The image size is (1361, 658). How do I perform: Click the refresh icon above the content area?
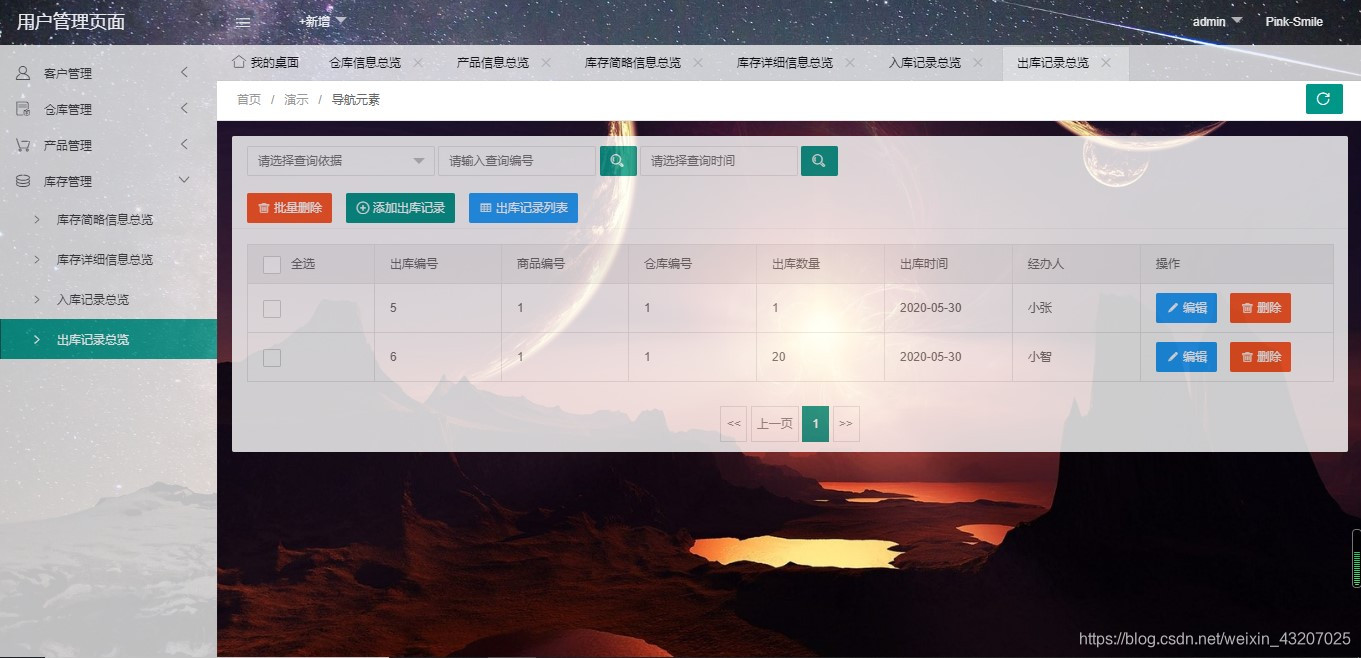1324,99
